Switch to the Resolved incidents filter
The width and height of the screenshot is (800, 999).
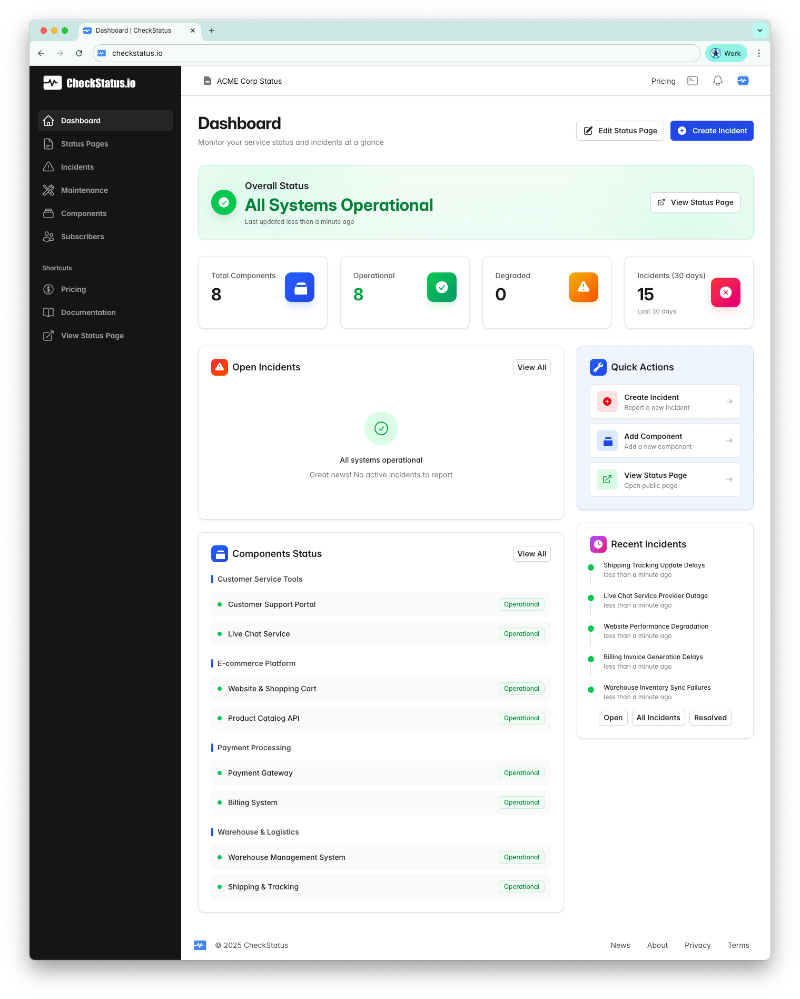[x=710, y=717]
